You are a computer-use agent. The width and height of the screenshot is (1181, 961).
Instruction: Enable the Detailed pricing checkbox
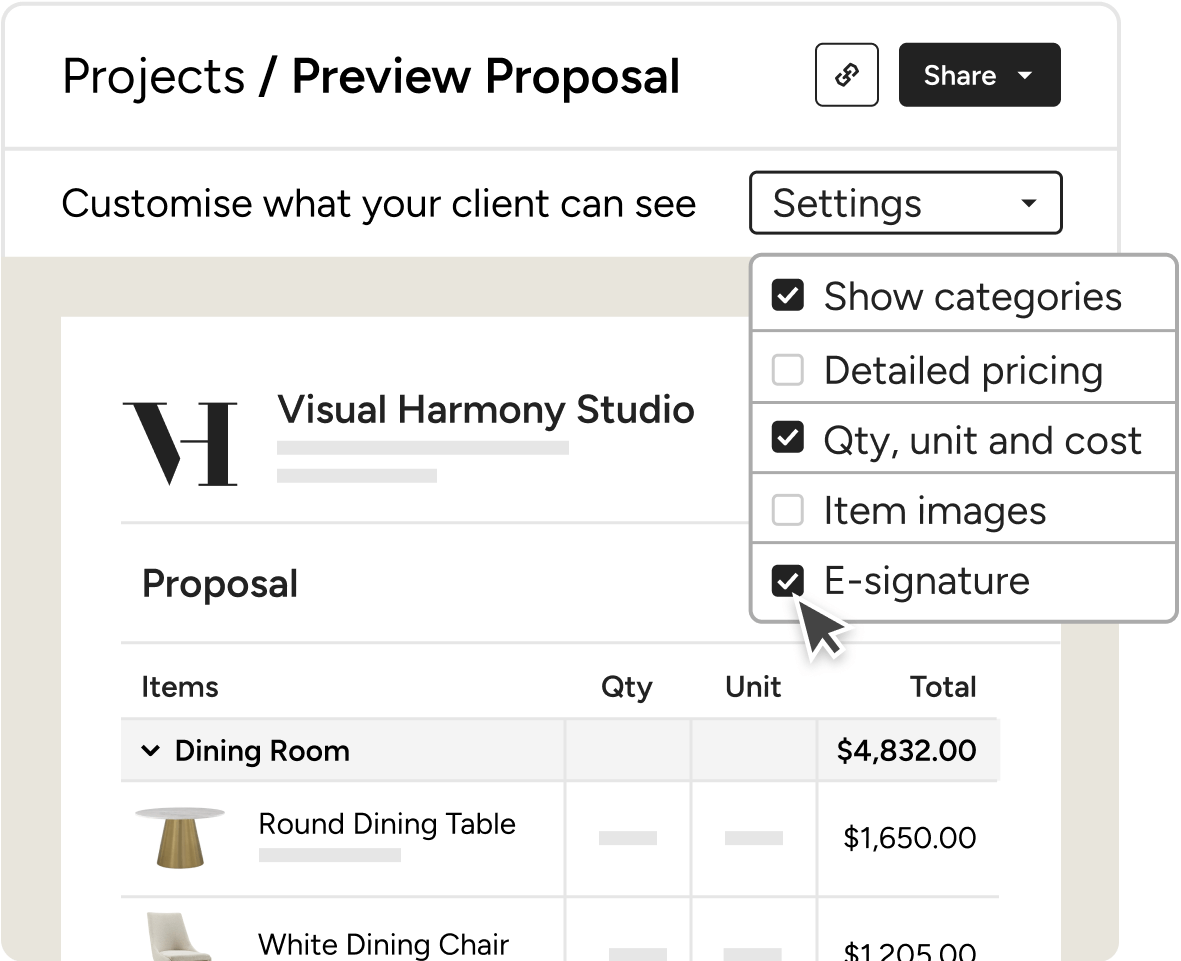pyautogui.click(x=788, y=369)
